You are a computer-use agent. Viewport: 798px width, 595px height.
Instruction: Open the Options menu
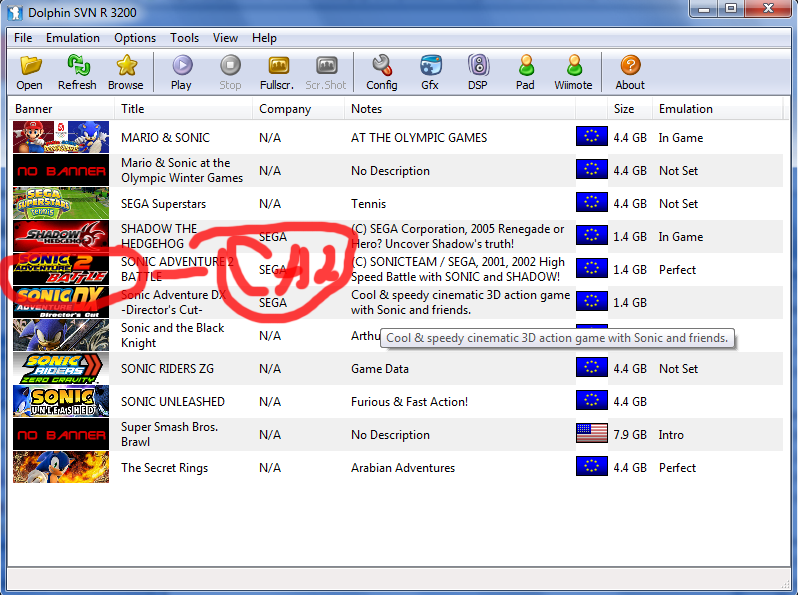click(135, 38)
